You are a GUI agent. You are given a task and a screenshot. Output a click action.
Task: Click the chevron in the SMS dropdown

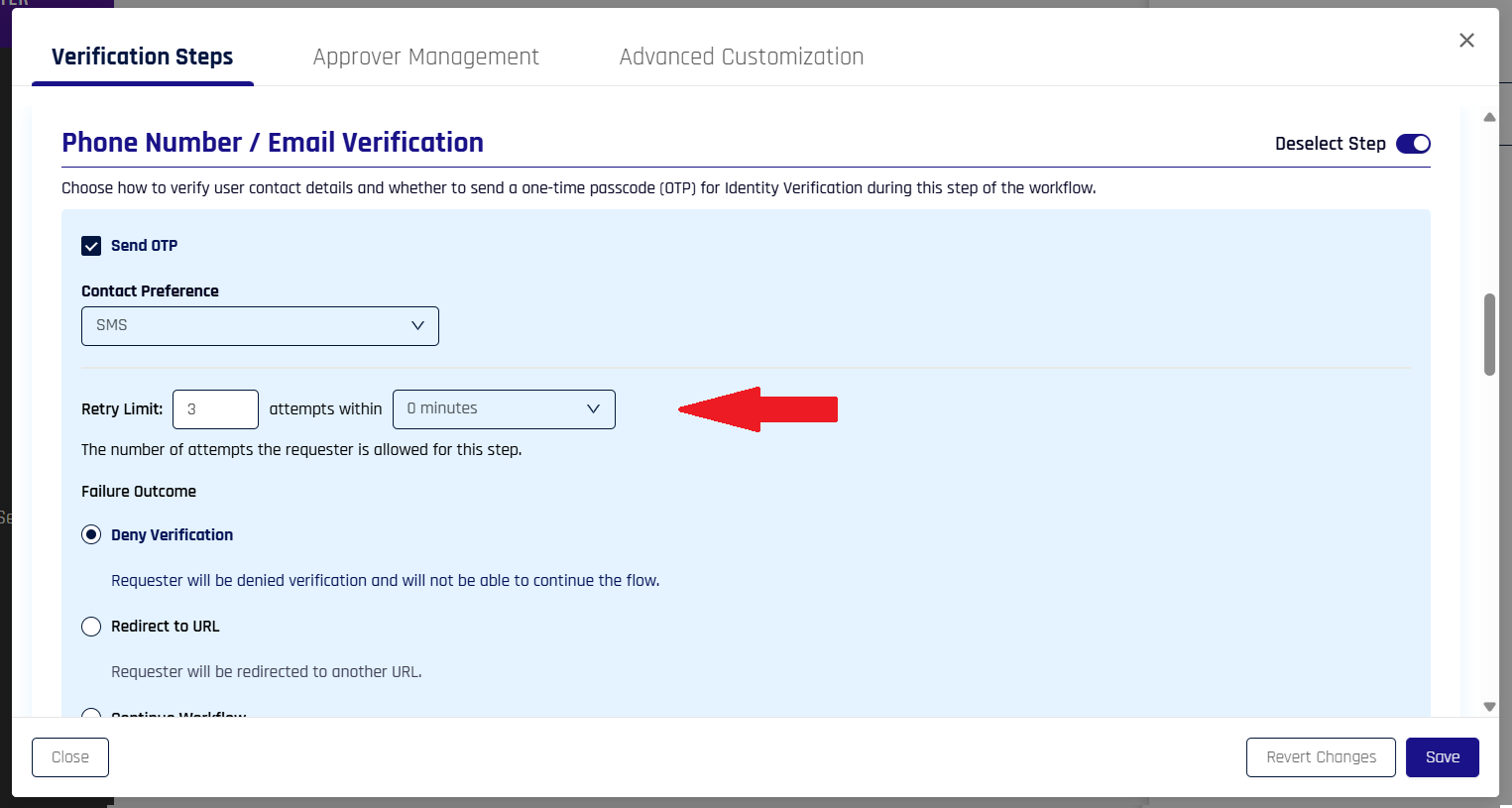pos(417,326)
